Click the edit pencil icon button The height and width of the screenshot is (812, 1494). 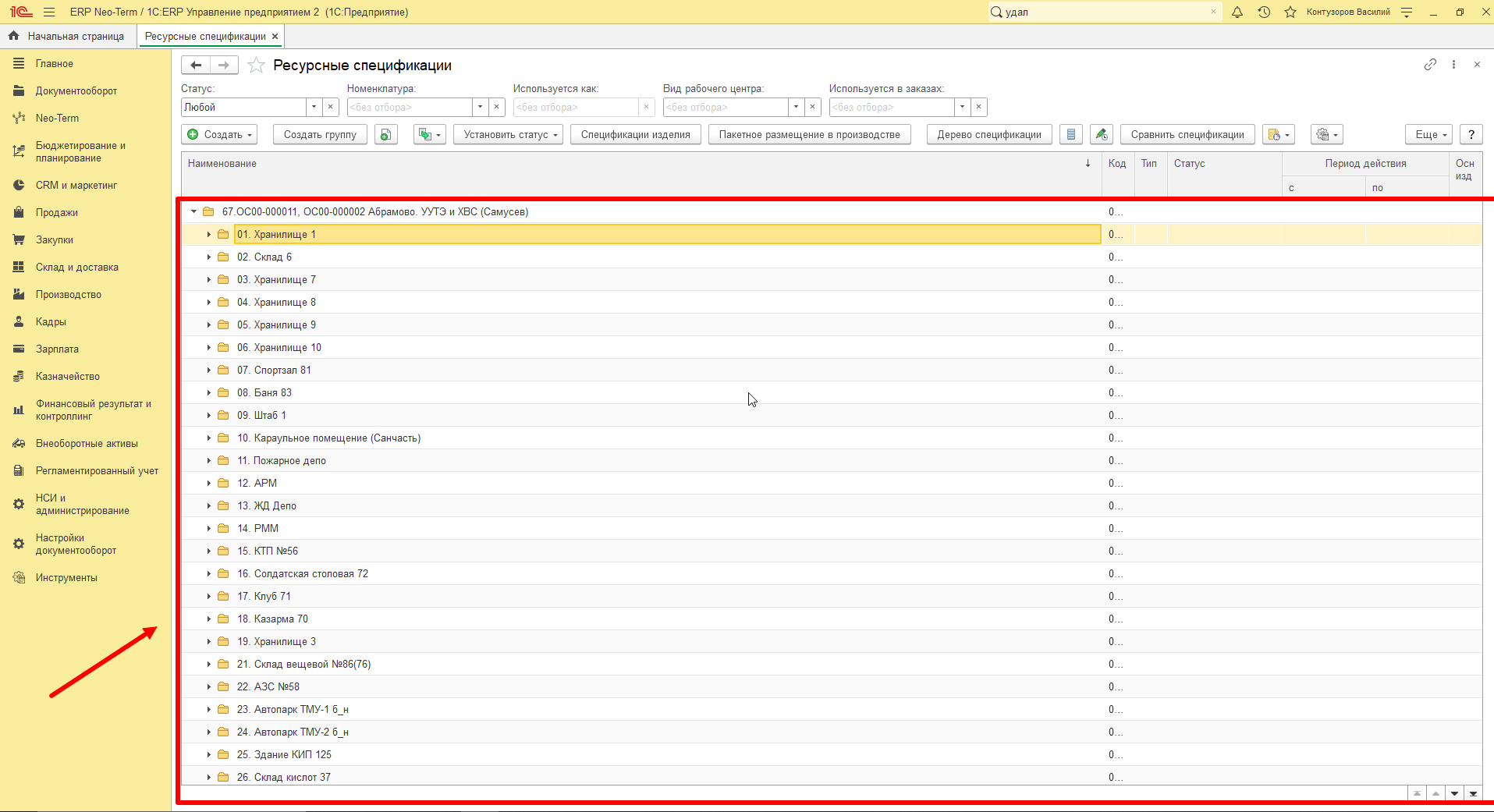click(1101, 134)
